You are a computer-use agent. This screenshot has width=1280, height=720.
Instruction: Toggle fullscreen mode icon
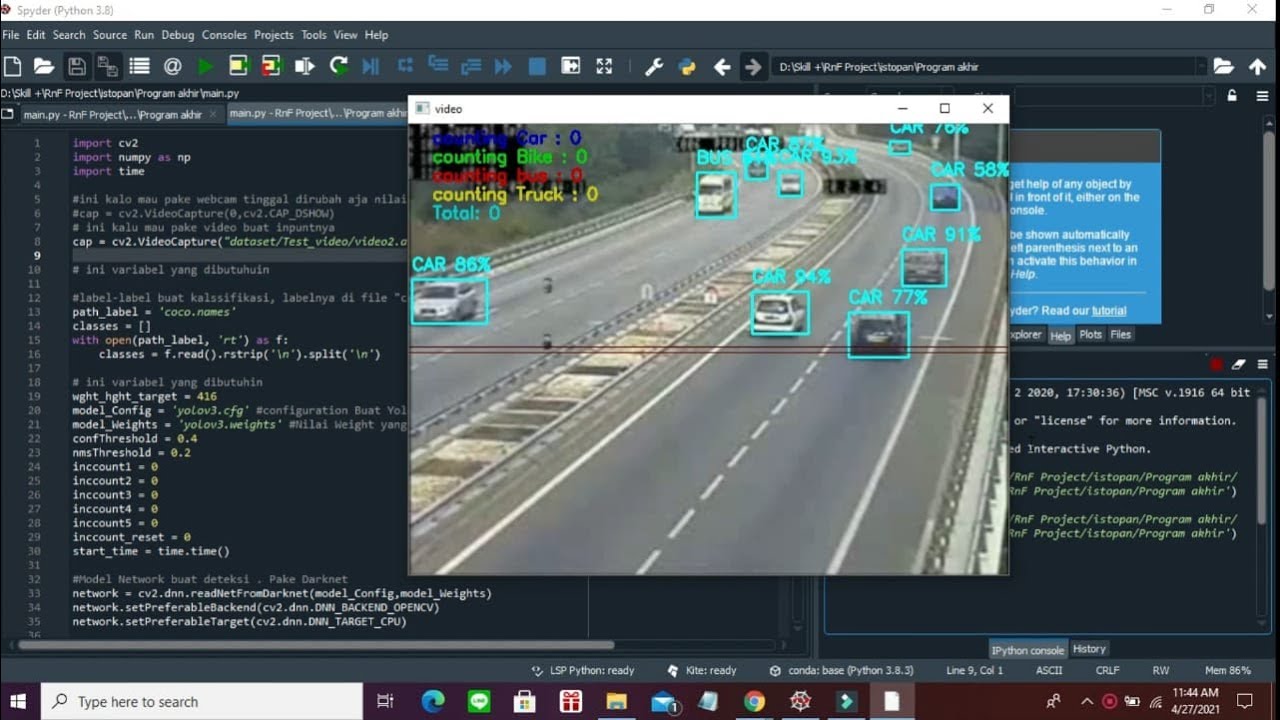(x=604, y=66)
